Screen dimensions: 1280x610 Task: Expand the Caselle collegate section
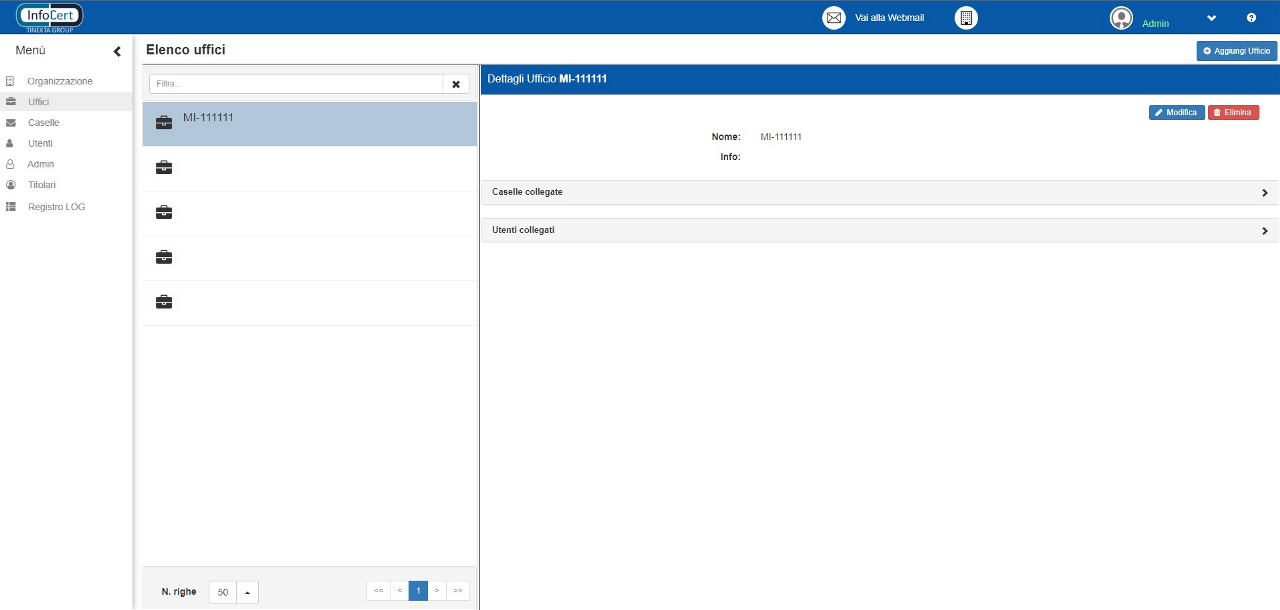coord(1264,193)
